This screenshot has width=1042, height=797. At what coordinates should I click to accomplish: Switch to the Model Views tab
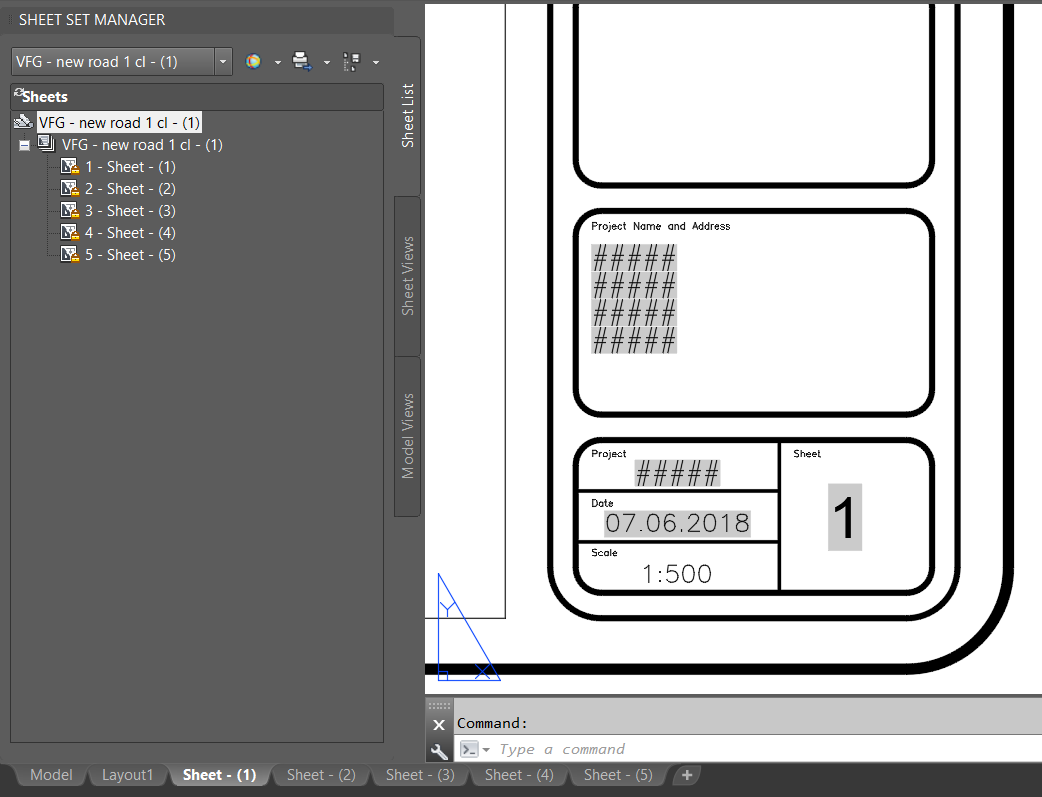(407, 436)
